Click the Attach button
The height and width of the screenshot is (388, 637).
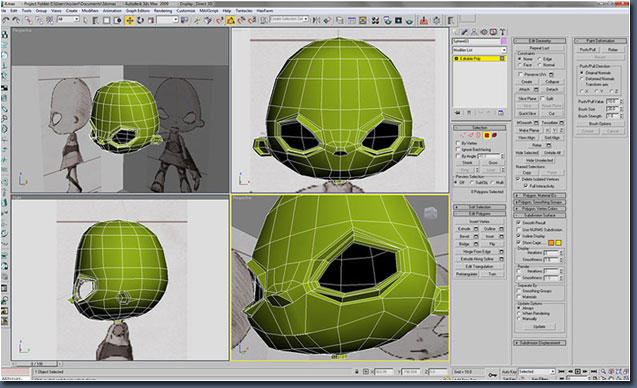[x=524, y=89]
